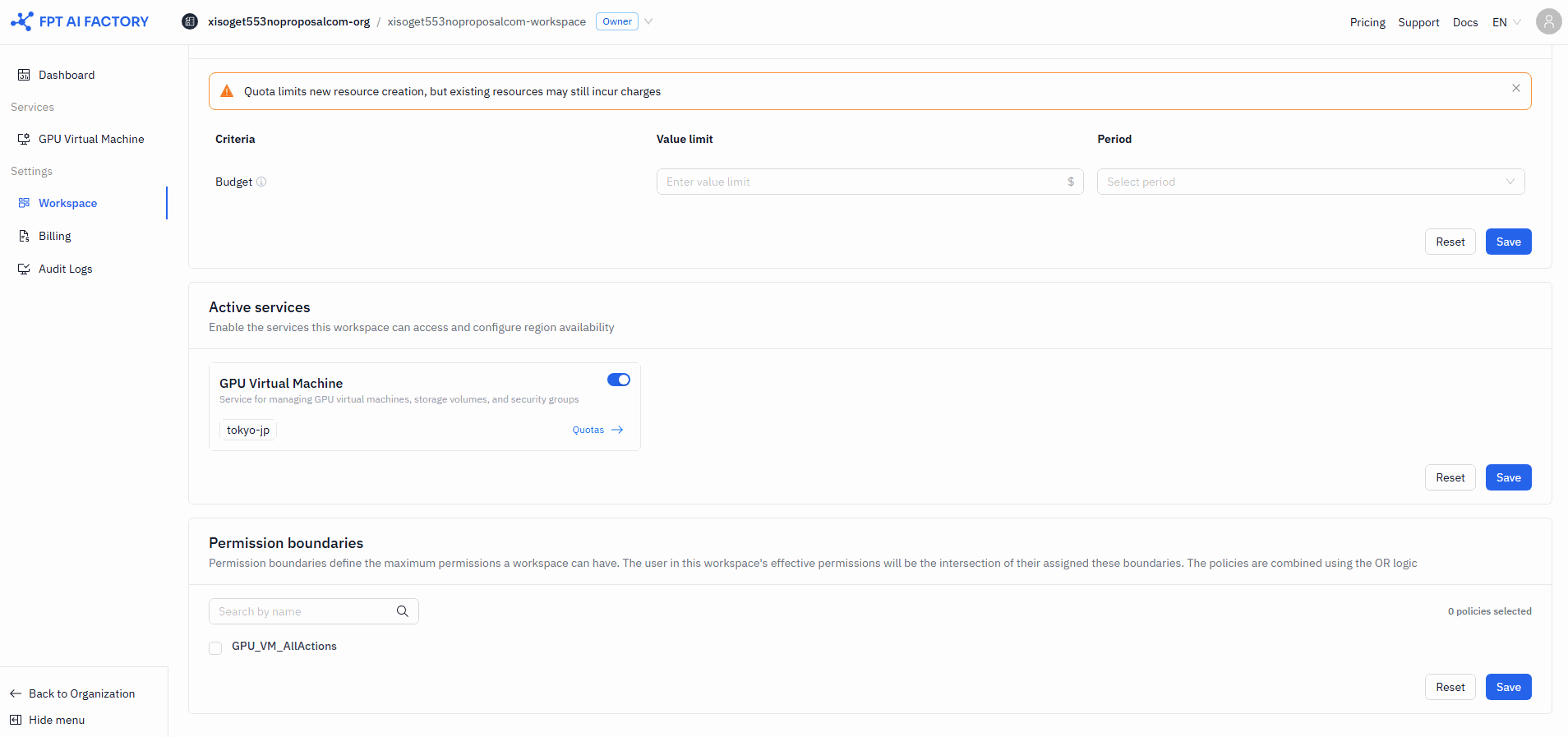1568x737 pixels.
Task: Click the GPU_VM_AllActions policy name
Action: point(284,646)
